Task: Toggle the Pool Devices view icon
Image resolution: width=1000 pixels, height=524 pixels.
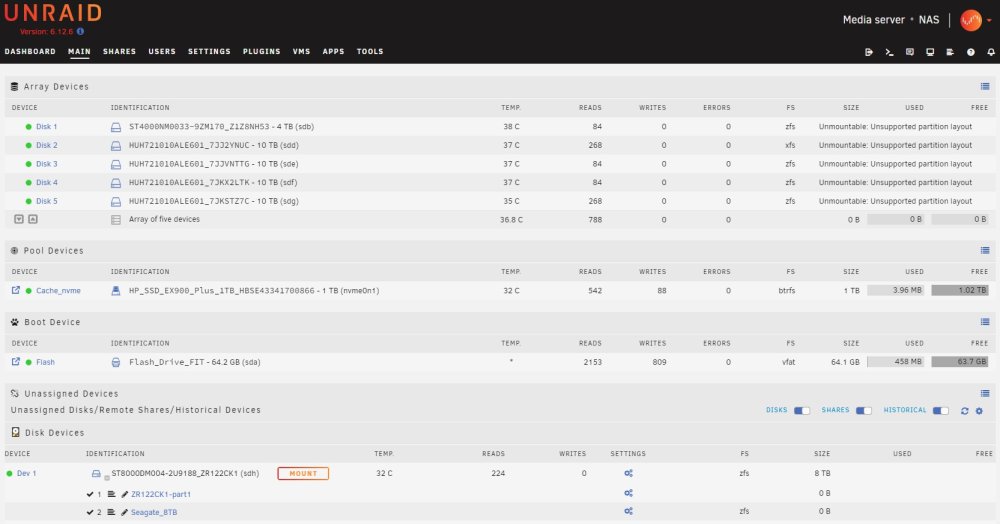Action: [x=985, y=251]
